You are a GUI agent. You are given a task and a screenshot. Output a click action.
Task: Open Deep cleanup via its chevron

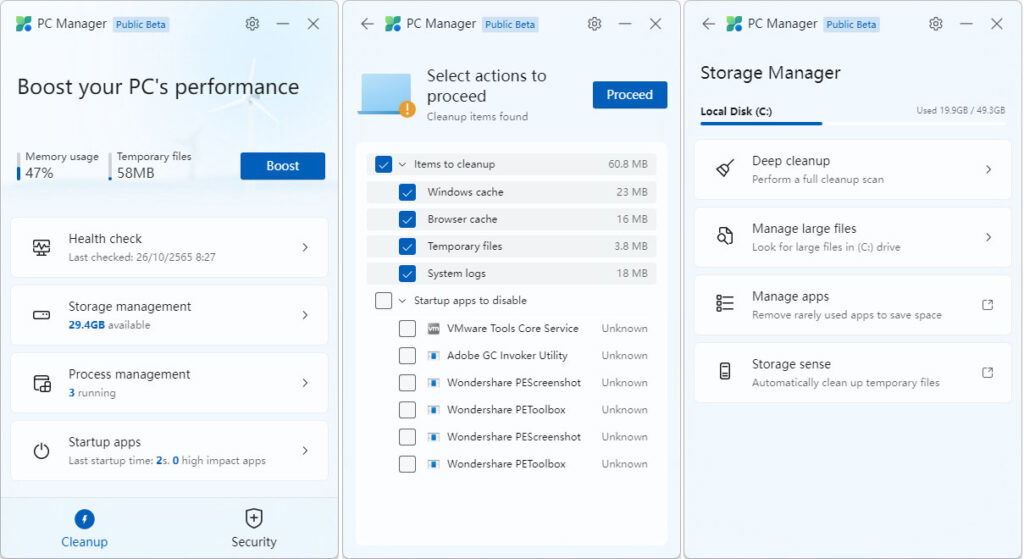988,170
